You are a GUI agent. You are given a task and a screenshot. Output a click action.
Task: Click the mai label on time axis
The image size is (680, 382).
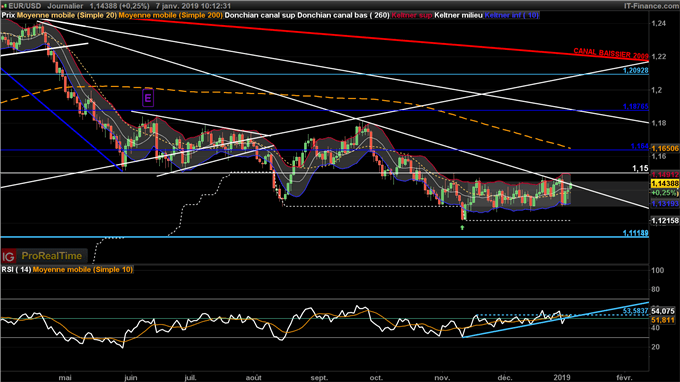tap(65, 378)
